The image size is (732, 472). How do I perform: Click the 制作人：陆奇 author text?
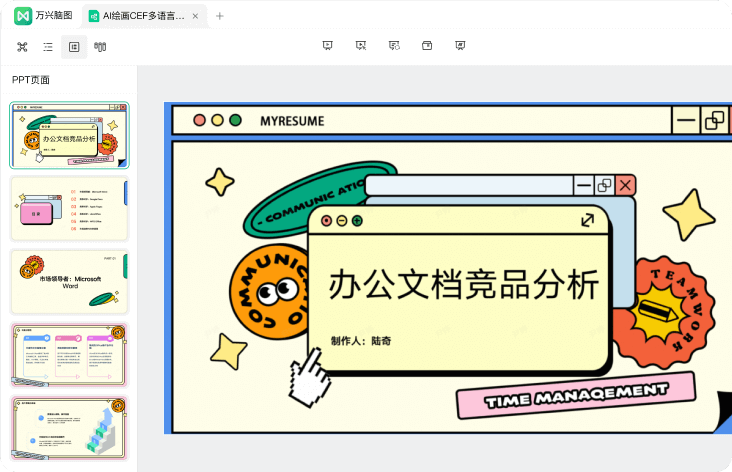point(361,341)
